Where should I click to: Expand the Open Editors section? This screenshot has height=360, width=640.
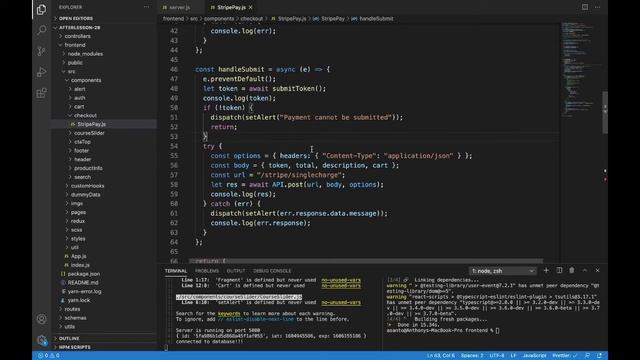pyautogui.click(x=76, y=18)
